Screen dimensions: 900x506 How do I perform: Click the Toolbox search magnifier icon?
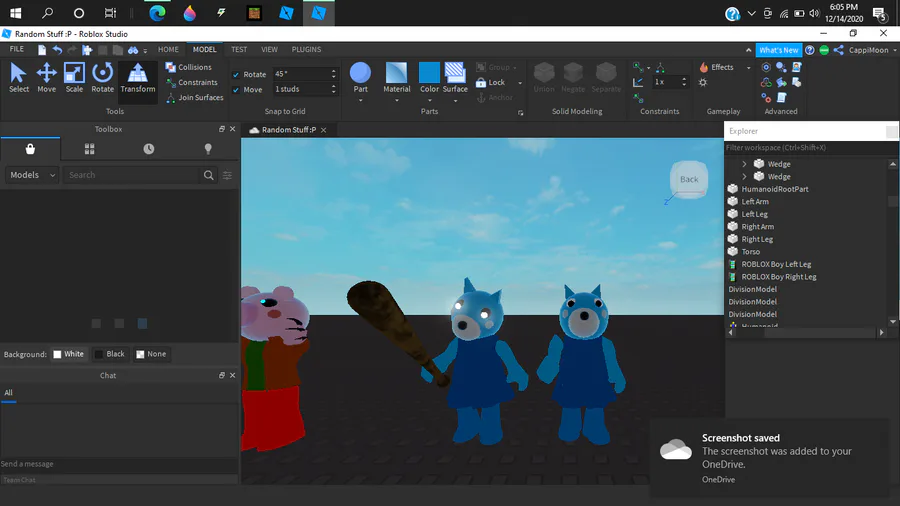click(x=208, y=175)
